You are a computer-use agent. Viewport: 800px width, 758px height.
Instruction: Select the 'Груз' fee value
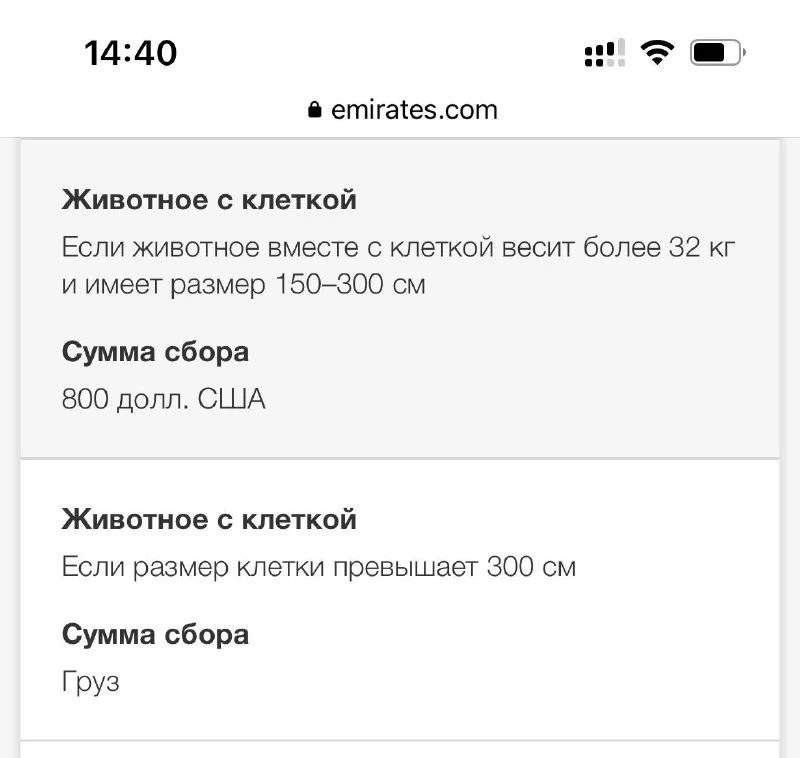pyautogui.click(x=90, y=683)
